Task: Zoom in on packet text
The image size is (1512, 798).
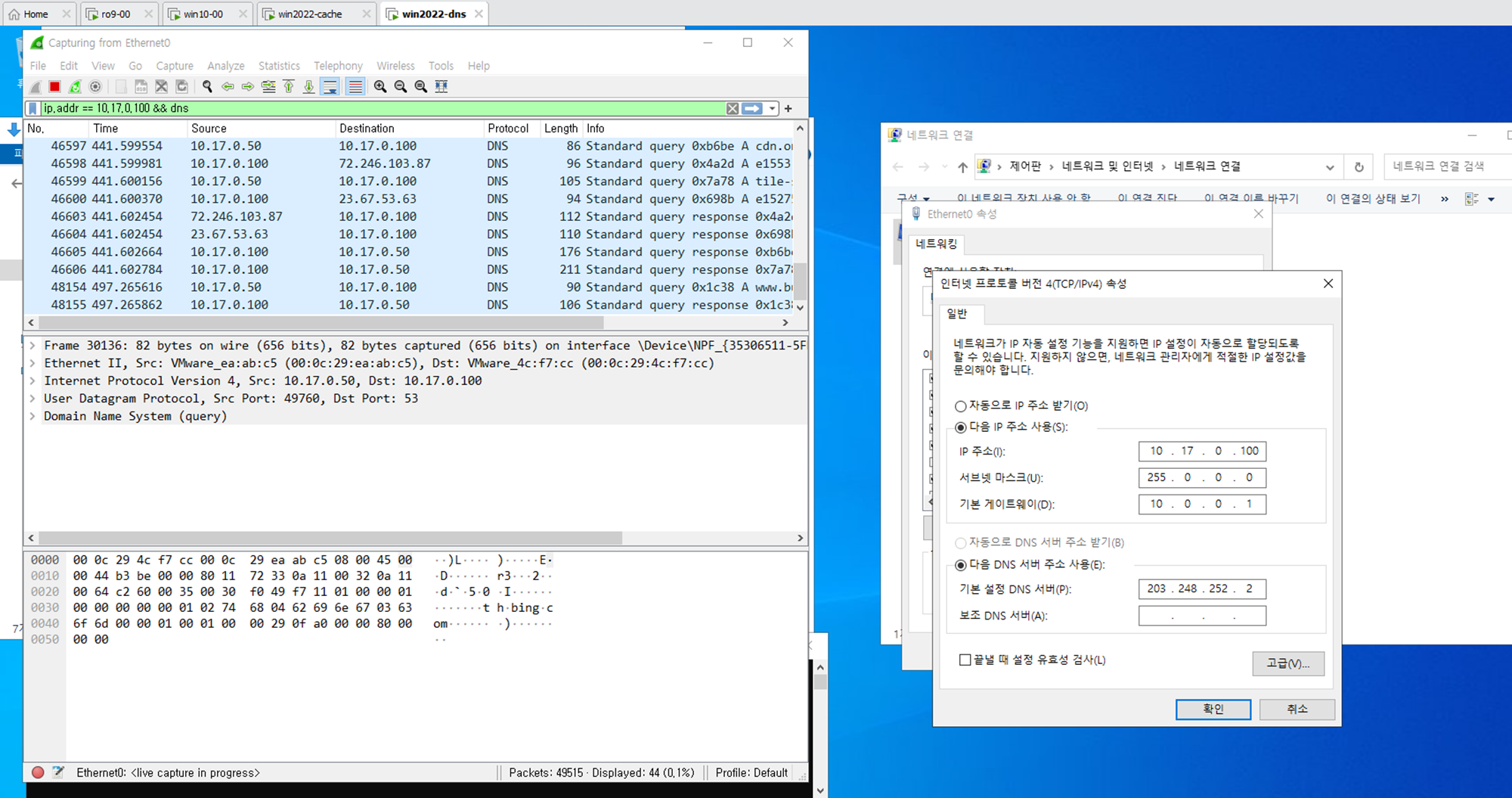Action: click(x=380, y=87)
